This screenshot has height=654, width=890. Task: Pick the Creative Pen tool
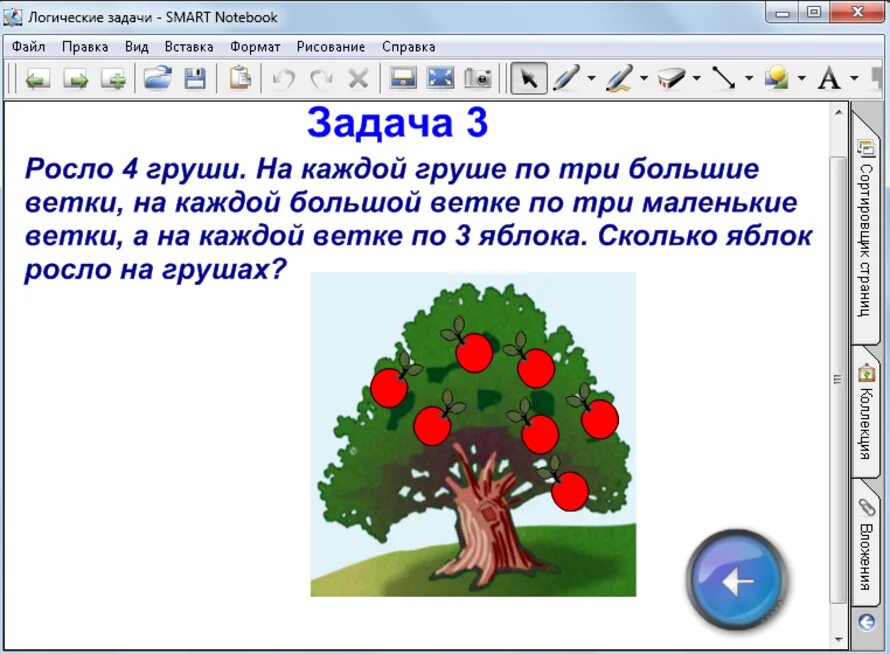click(x=619, y=78)
